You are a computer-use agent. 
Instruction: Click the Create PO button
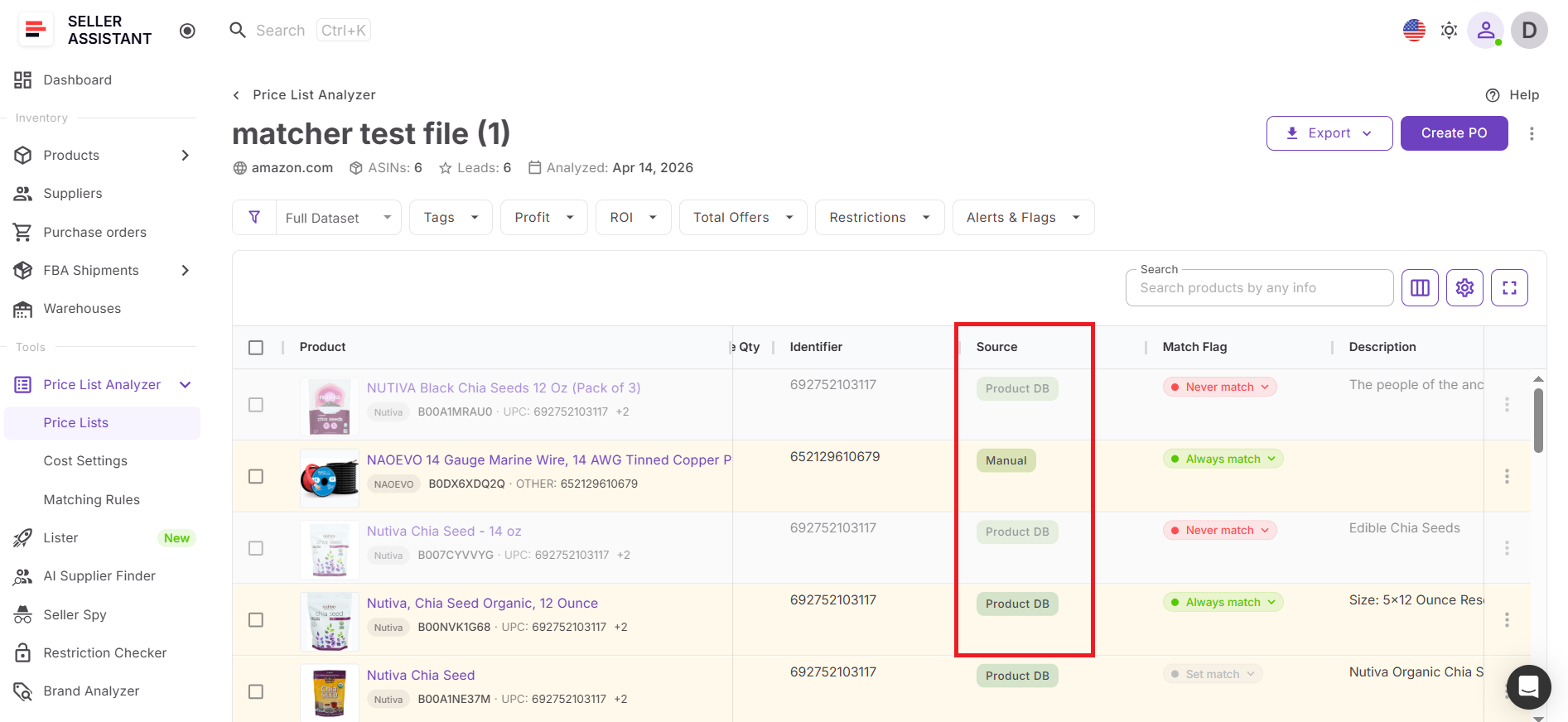1455,133
